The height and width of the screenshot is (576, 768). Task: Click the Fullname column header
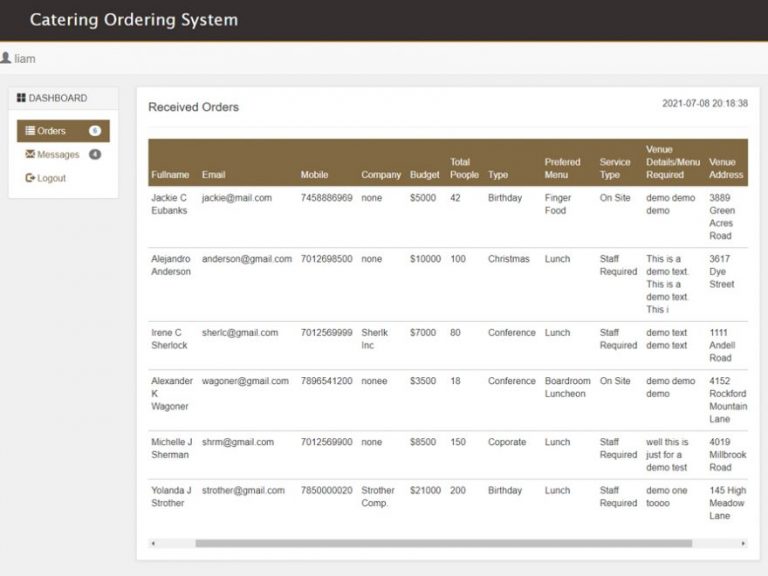pos(170,175)
